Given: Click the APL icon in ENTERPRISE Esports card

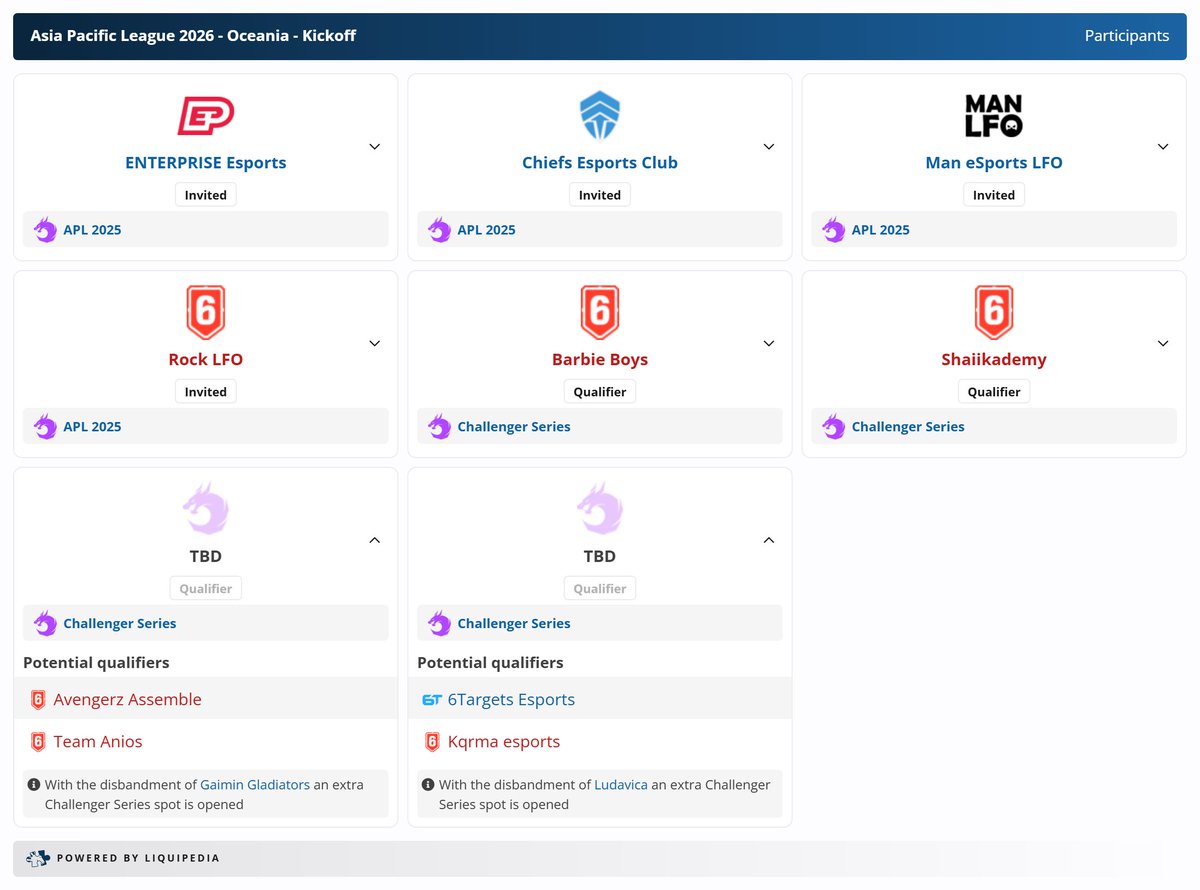Looking at the screenshot, I should coord(45,230).
